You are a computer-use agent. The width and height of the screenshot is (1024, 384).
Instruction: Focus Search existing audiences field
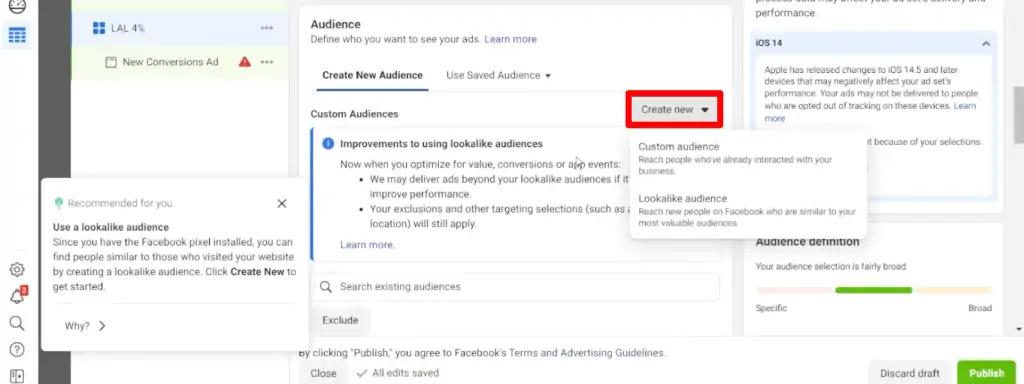[x=515, y=287]
